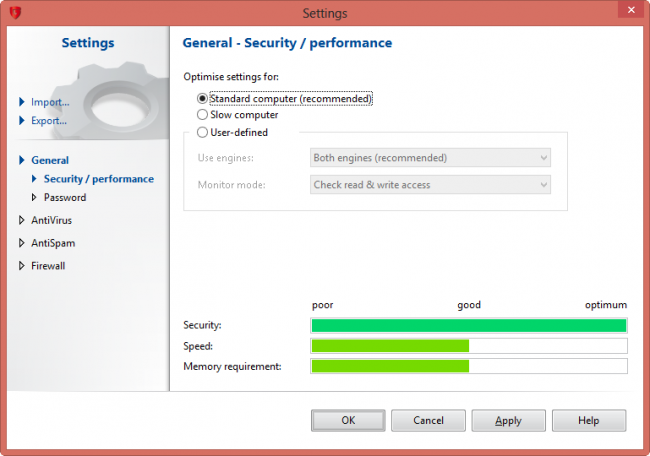Click the Speed level bar

click(x=469, y=346)
